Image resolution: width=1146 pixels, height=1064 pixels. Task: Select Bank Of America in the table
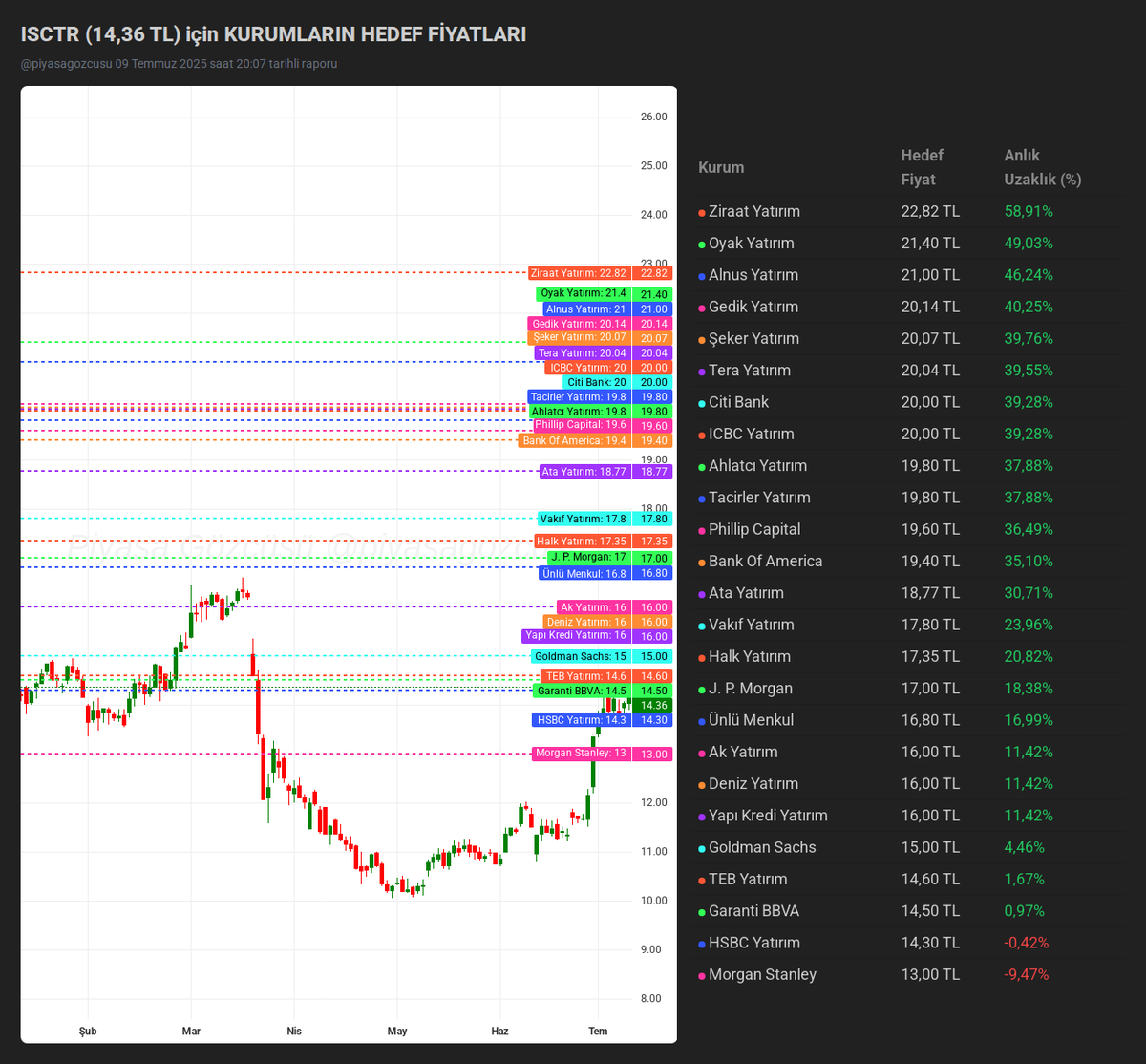765,561
